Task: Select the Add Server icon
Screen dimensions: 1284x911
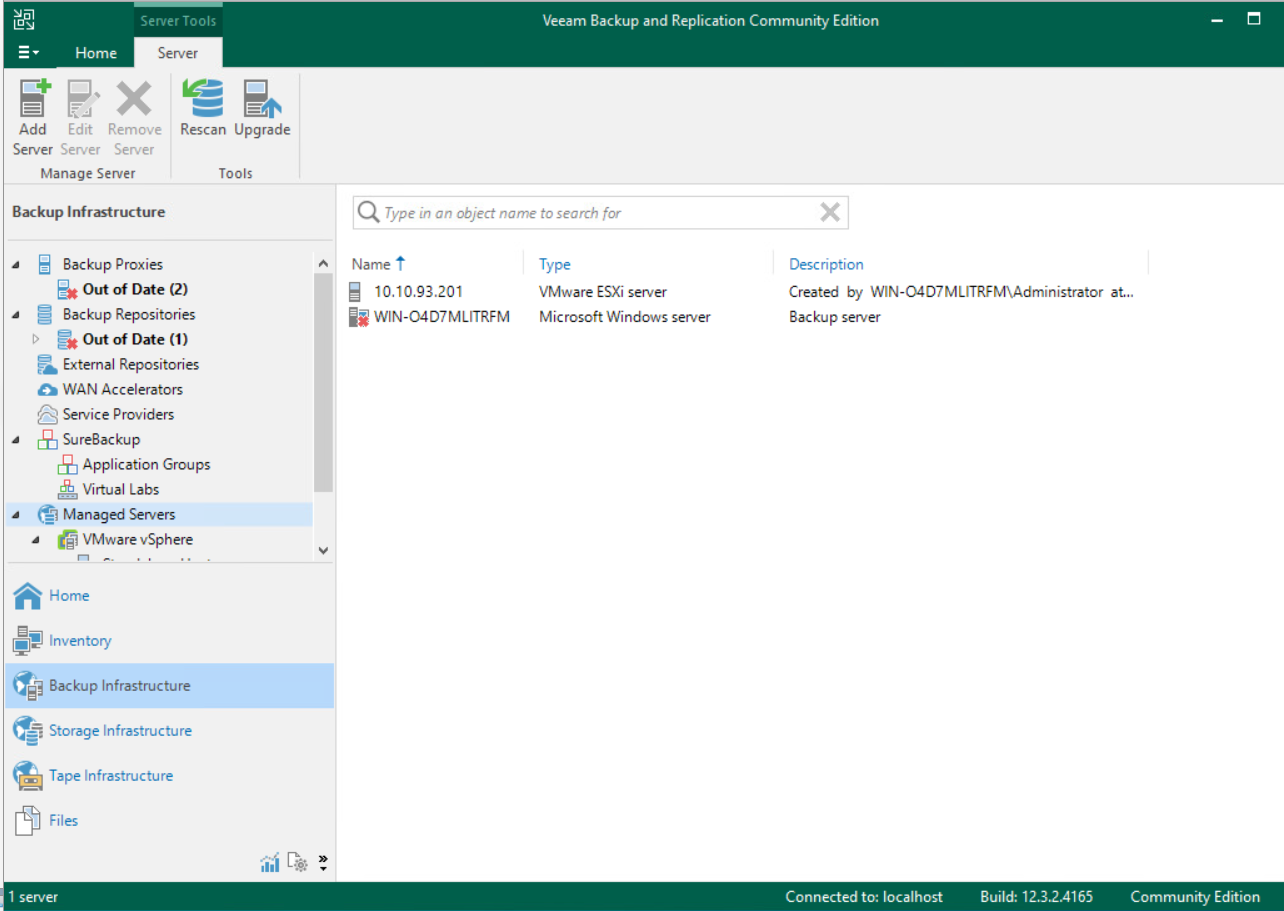Action: [32, 115]
